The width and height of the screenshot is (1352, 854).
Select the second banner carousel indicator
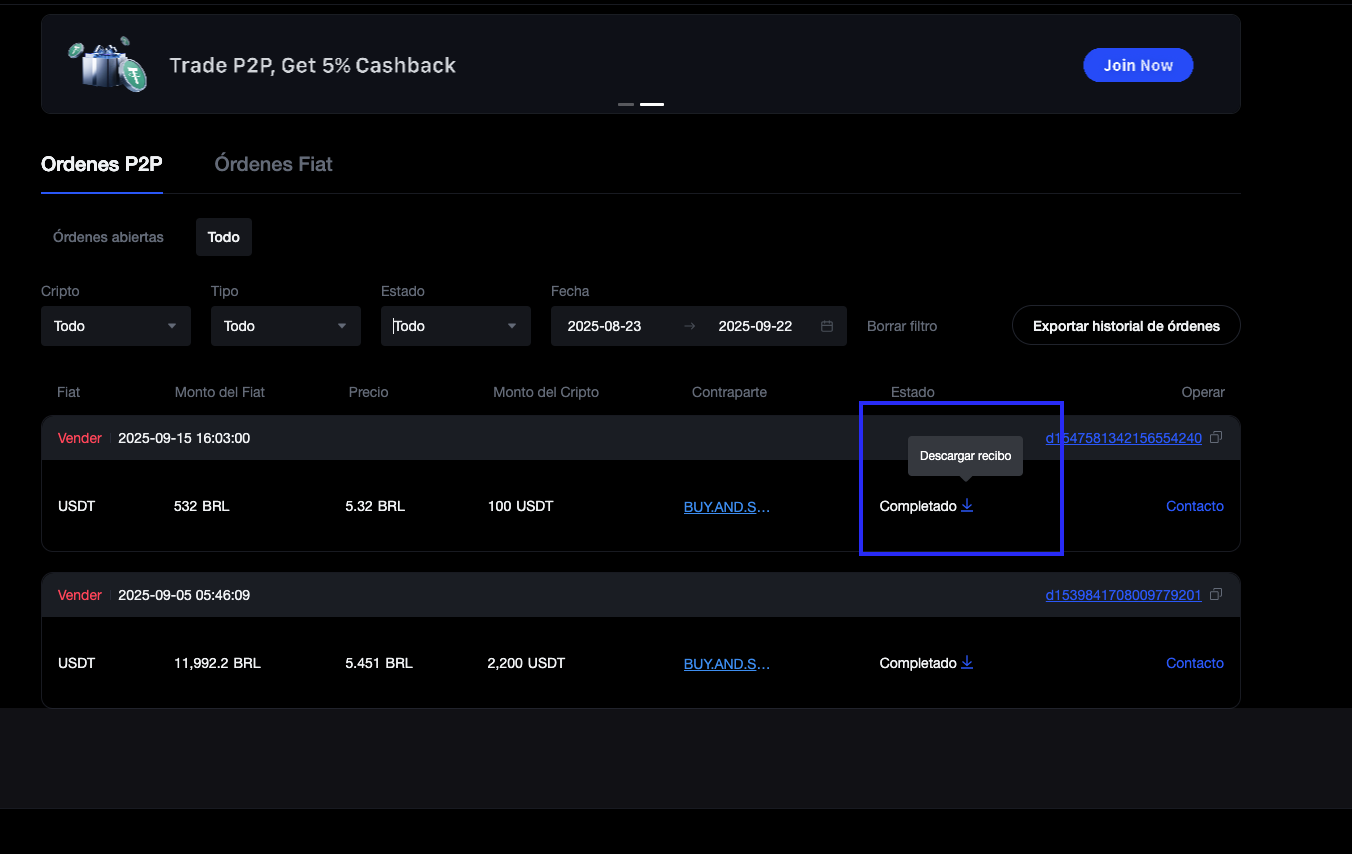pyautogui.click(x=652, y=104)
